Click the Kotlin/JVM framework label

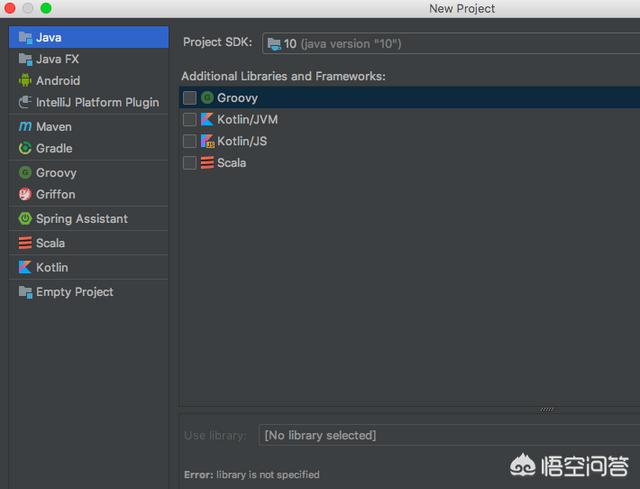click(247, 120)
